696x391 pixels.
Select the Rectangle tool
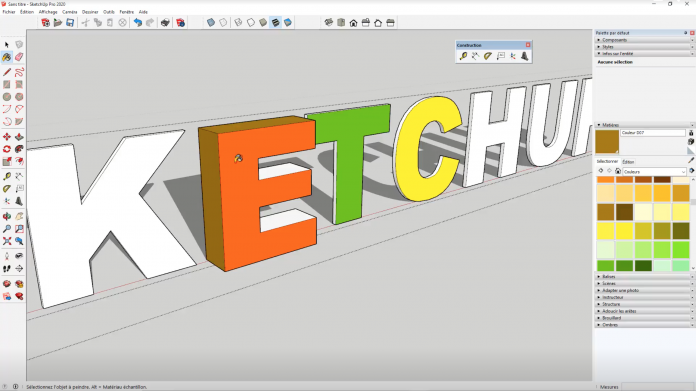coord(7,84)
